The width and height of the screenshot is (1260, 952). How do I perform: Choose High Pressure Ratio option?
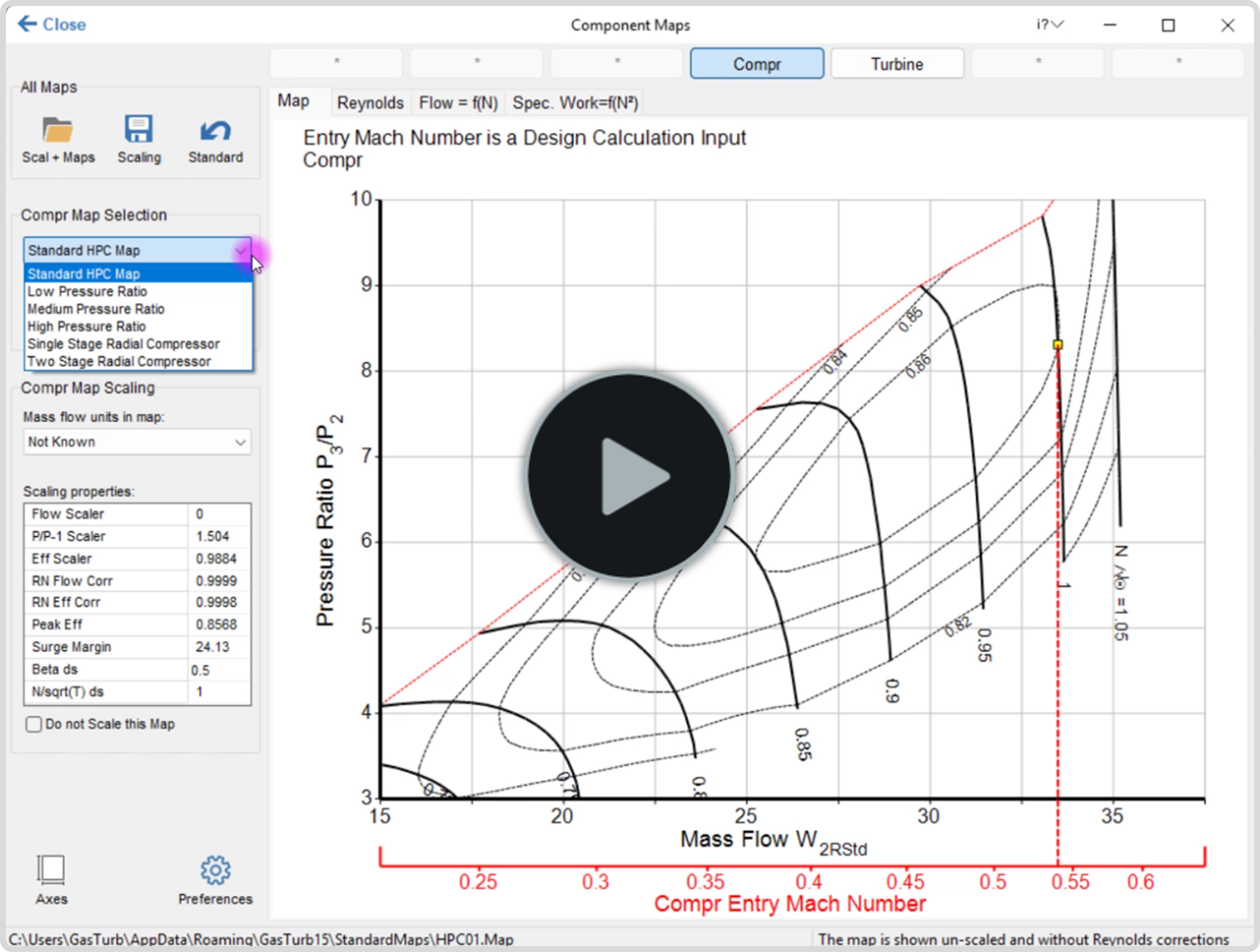139,327
